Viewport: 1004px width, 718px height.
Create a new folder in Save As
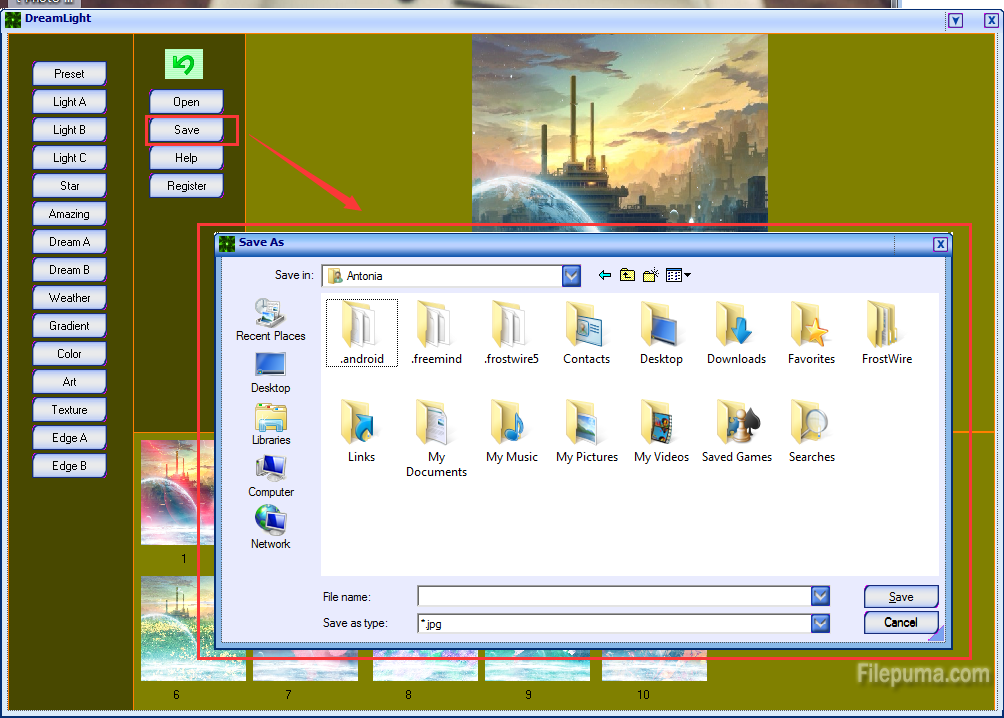(x=650, y=275)
